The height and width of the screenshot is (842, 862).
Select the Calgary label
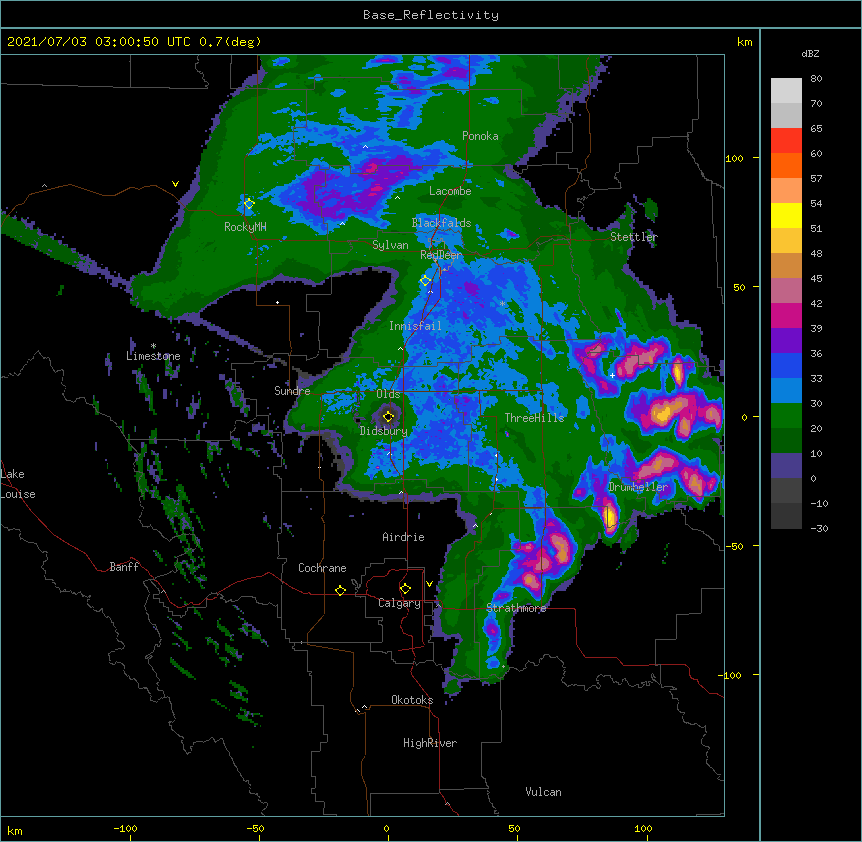coord(399,603)
